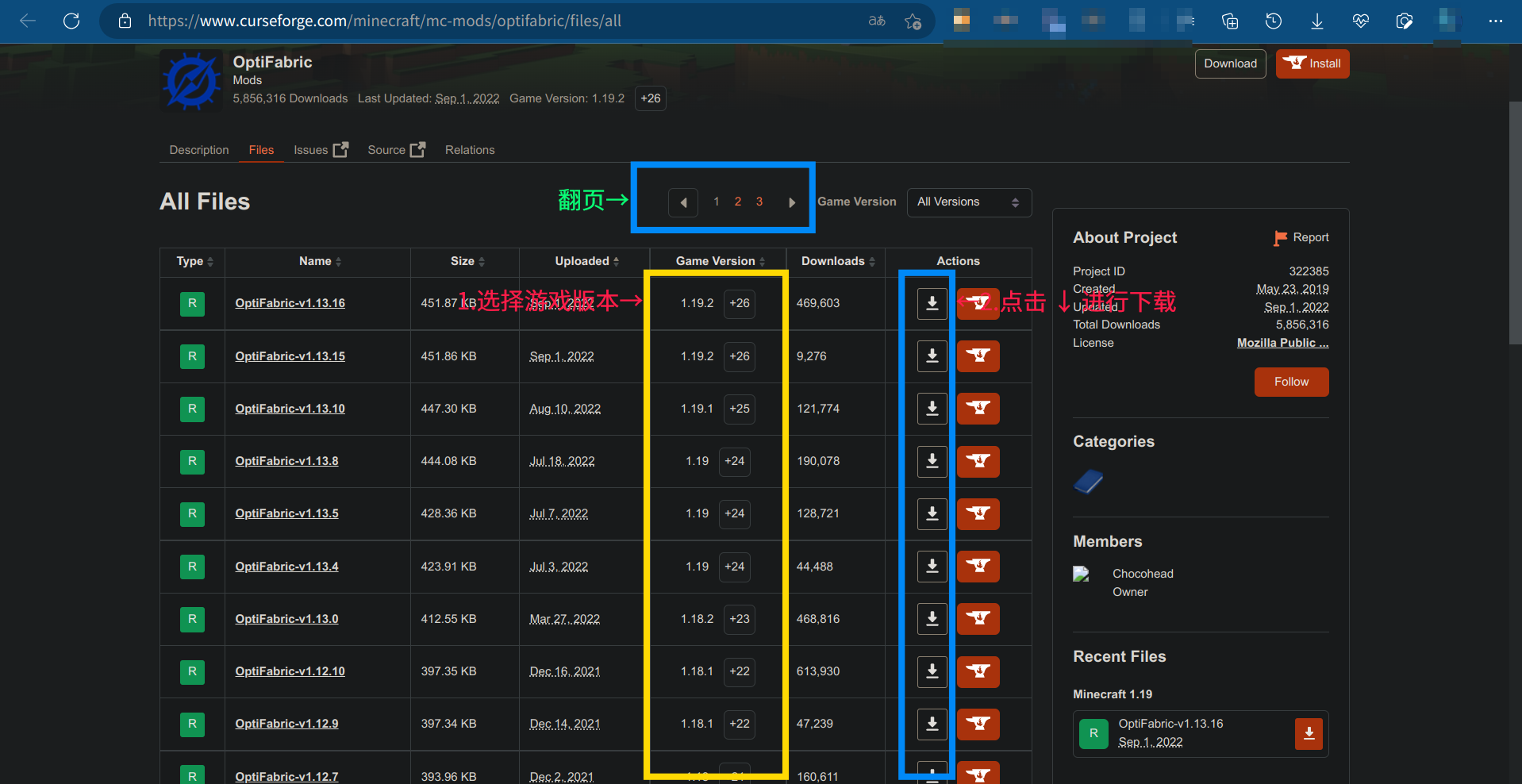Open the Relations tab
This screenshot has width=1522, height=784.
pos(469,150)
